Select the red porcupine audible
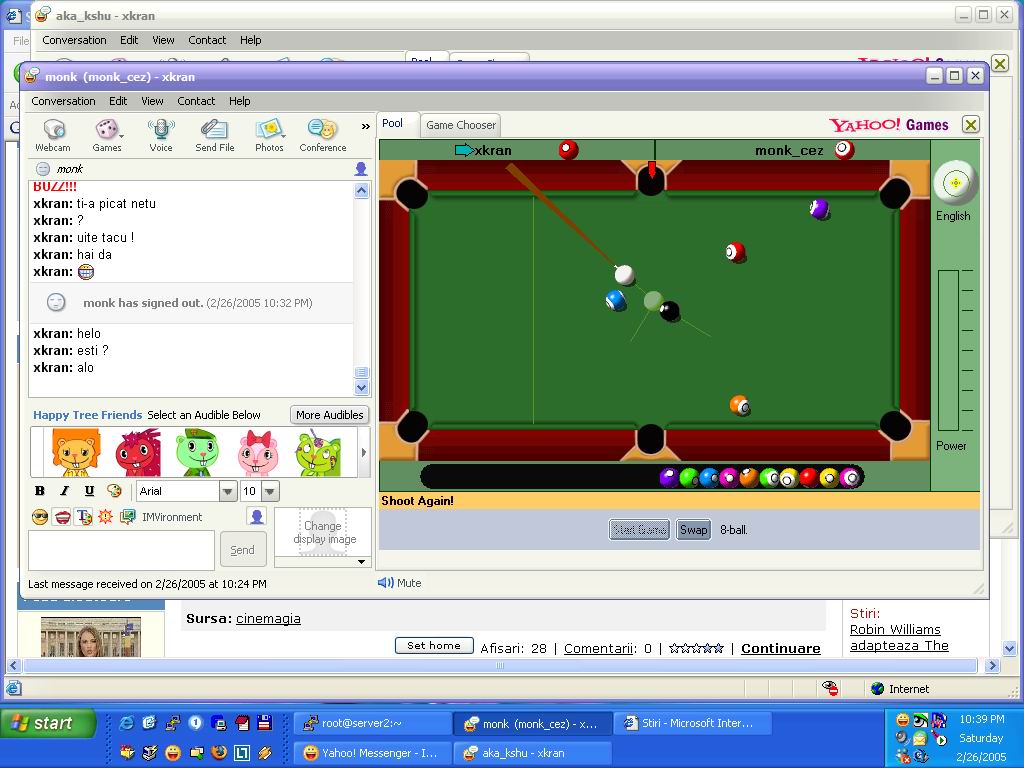This screenshot has height=768, width=1024. [x=138, y=452]
